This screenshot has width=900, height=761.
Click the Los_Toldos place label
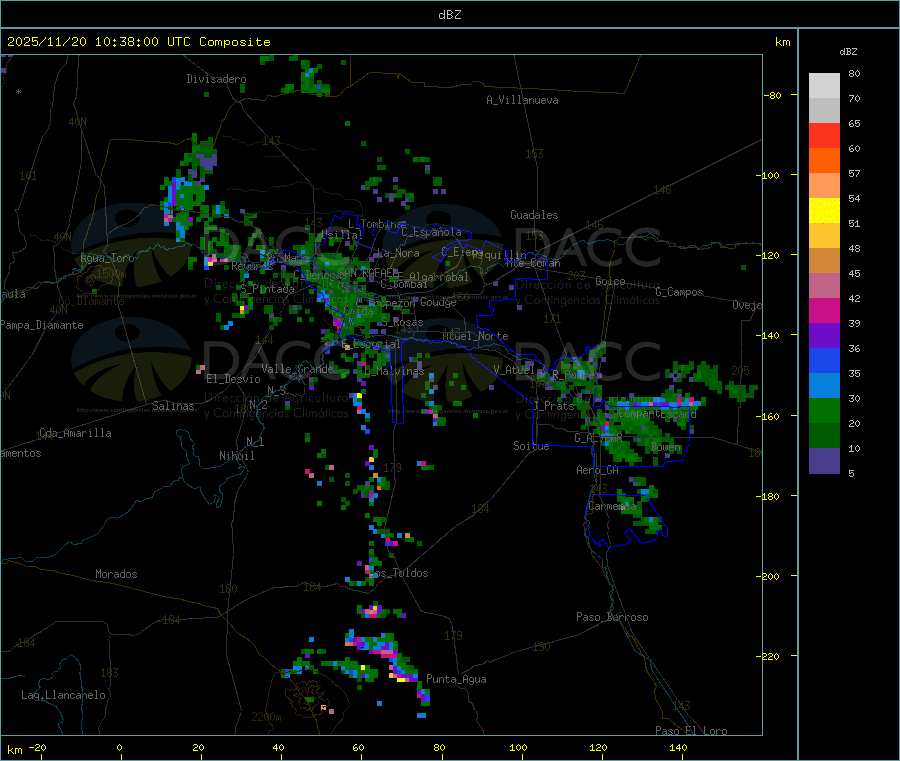click(398, 573)
